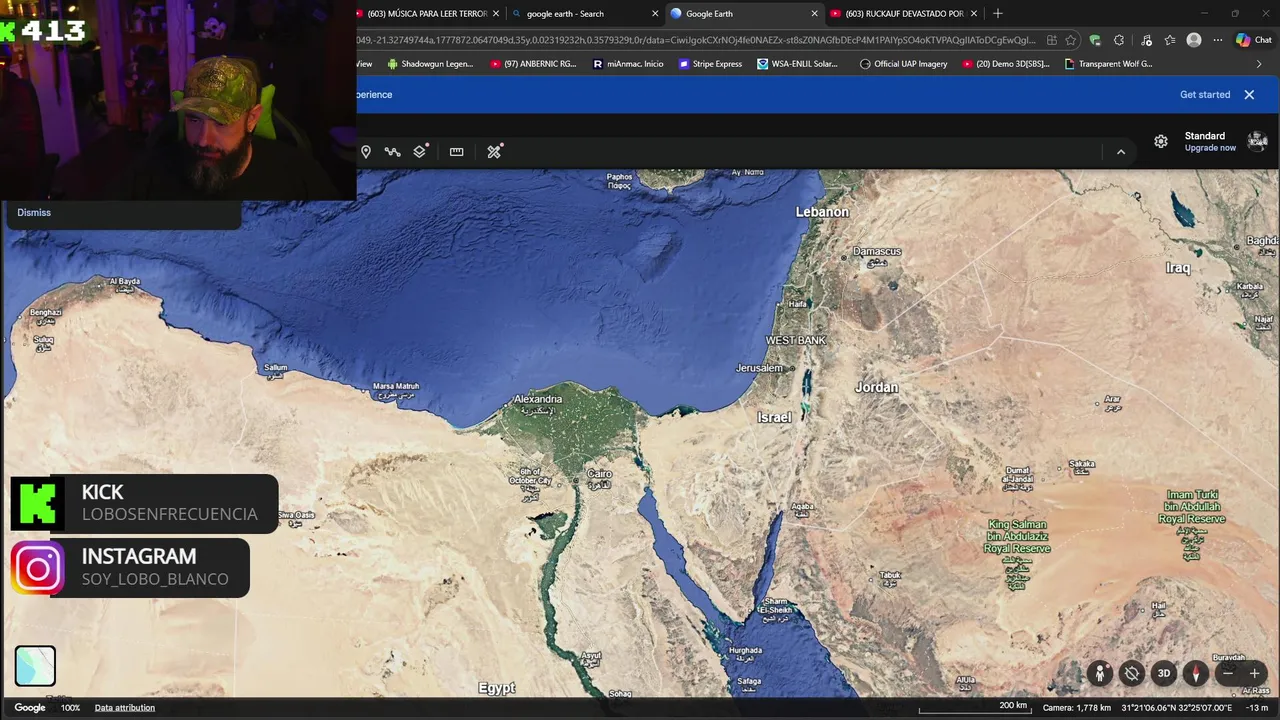Close the Google Earth browser tab

pyautogui.click(x=814, y=13)
